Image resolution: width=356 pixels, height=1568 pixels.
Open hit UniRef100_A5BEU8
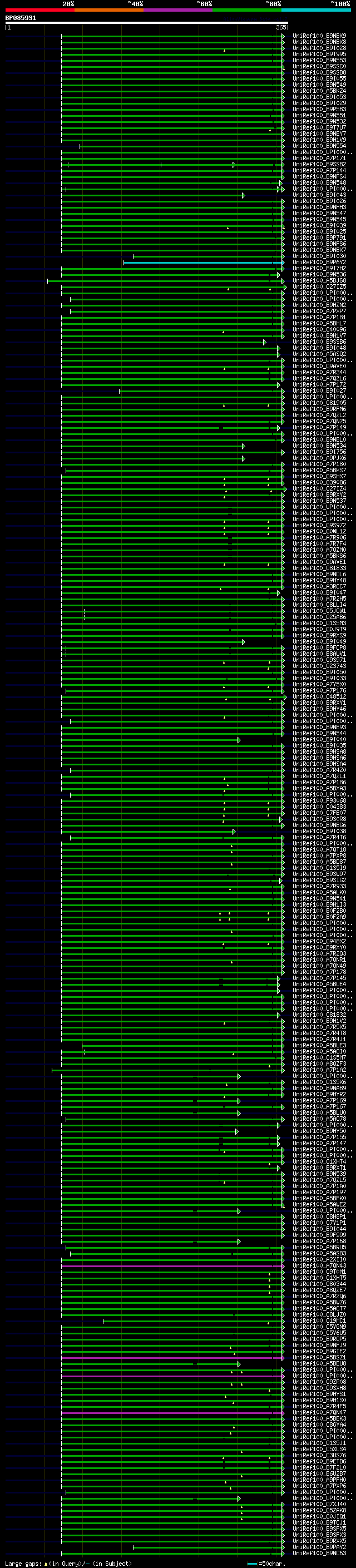(319, 1364)
